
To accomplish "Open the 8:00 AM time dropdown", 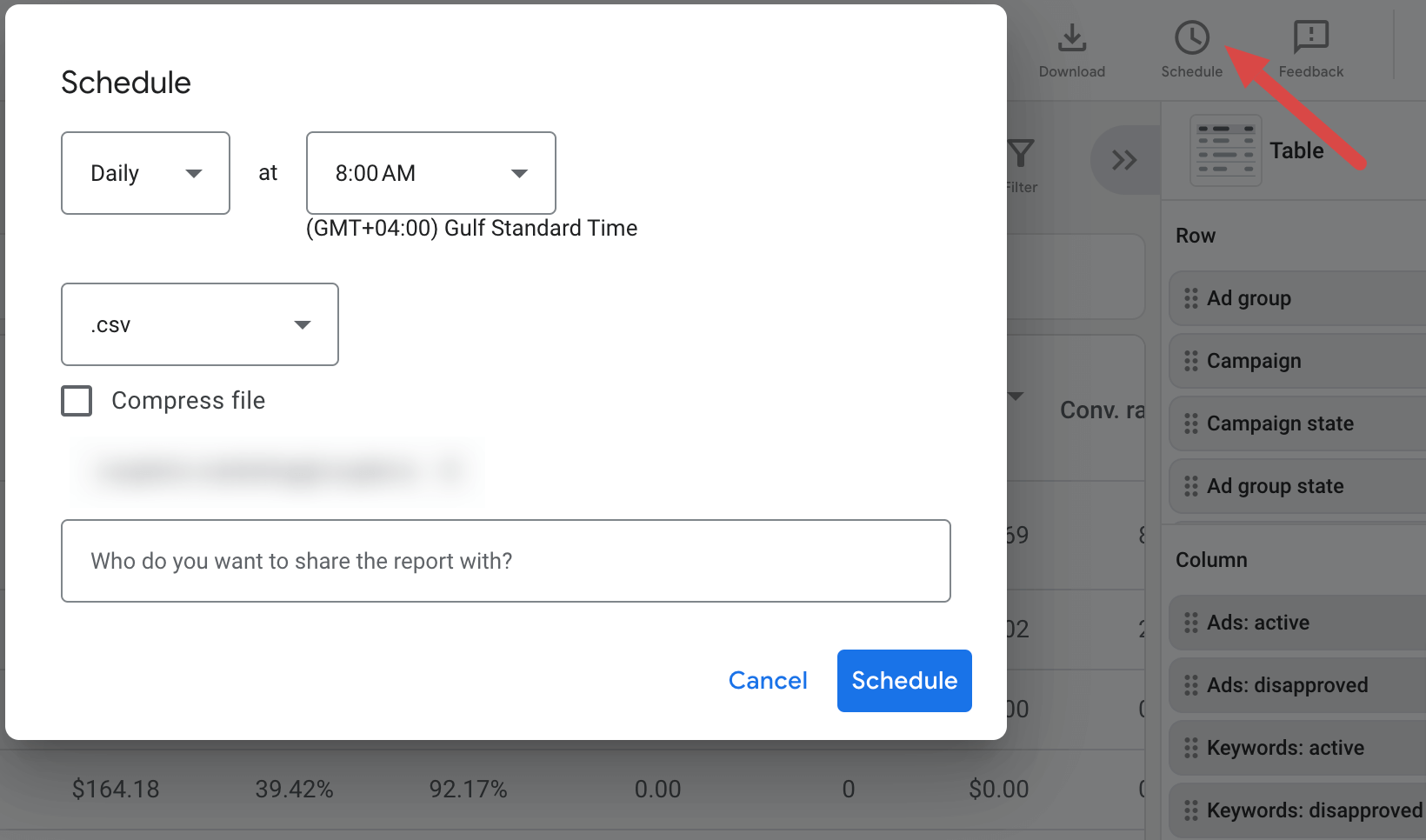I will (431, 173).
